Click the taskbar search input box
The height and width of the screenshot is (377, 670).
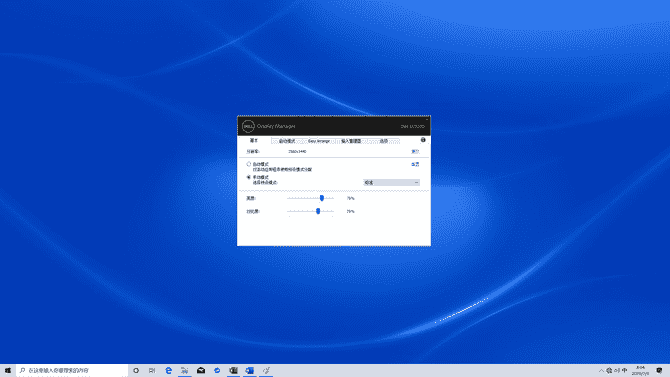coord(72,371)
